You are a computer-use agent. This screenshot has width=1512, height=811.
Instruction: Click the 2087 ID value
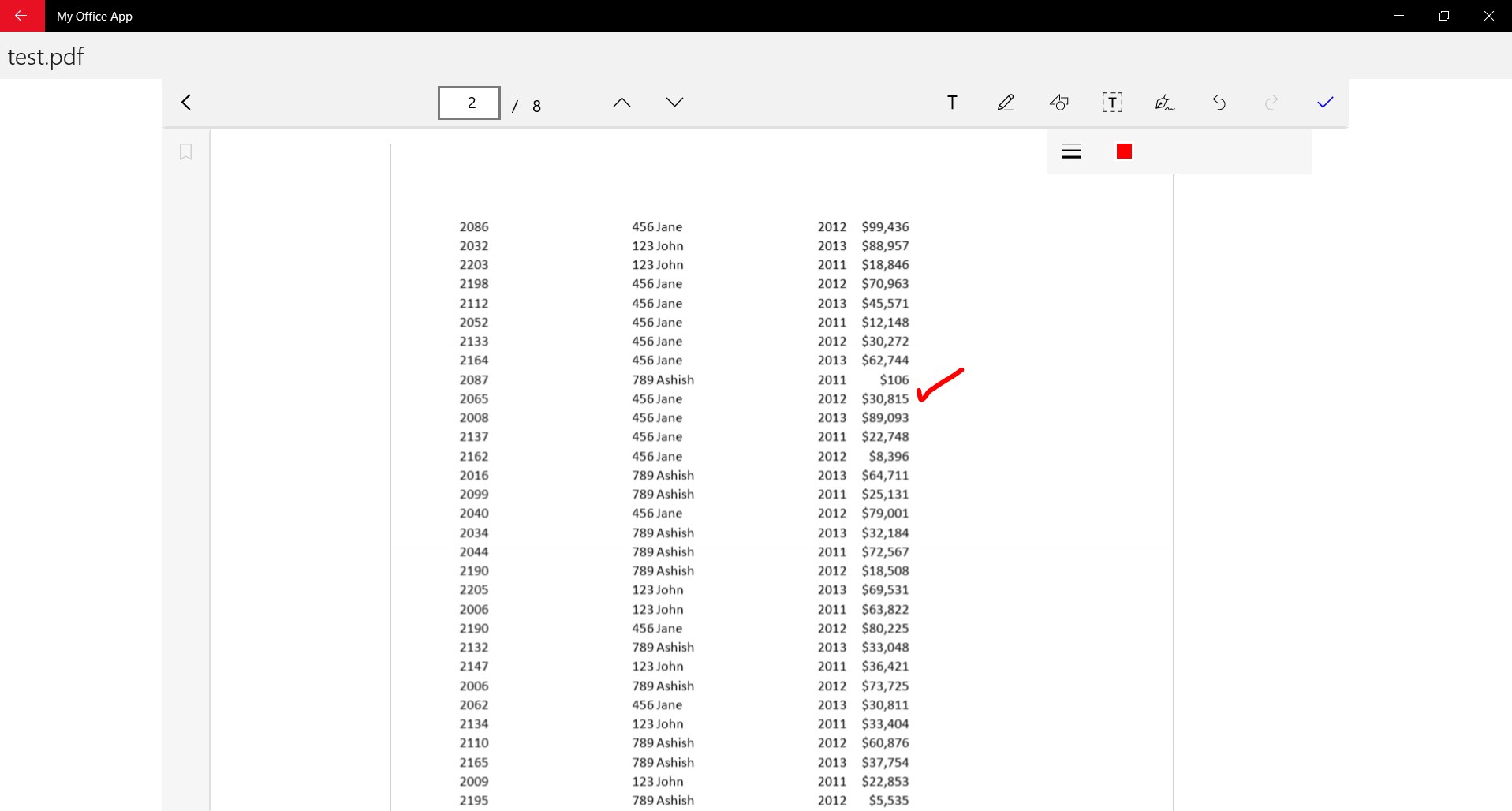(x=474, y=380)
